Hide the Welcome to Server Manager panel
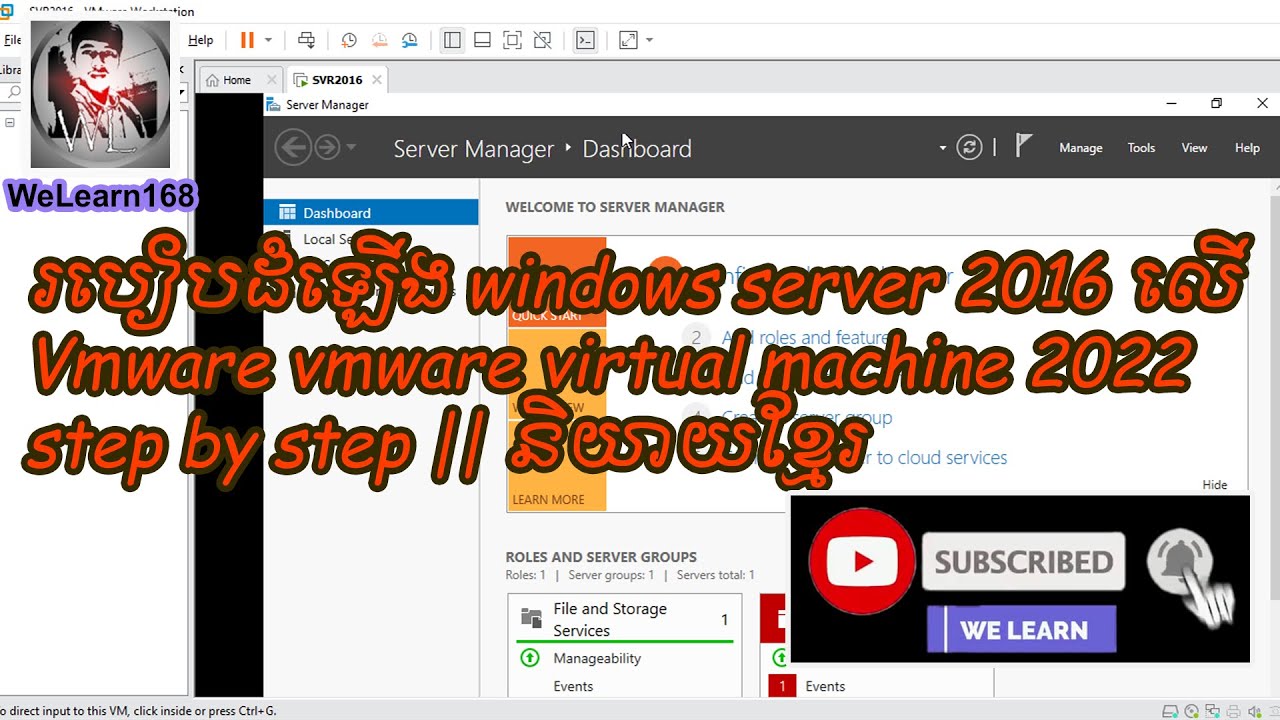The image size is (1280, 720). [x=1215, y=485]
